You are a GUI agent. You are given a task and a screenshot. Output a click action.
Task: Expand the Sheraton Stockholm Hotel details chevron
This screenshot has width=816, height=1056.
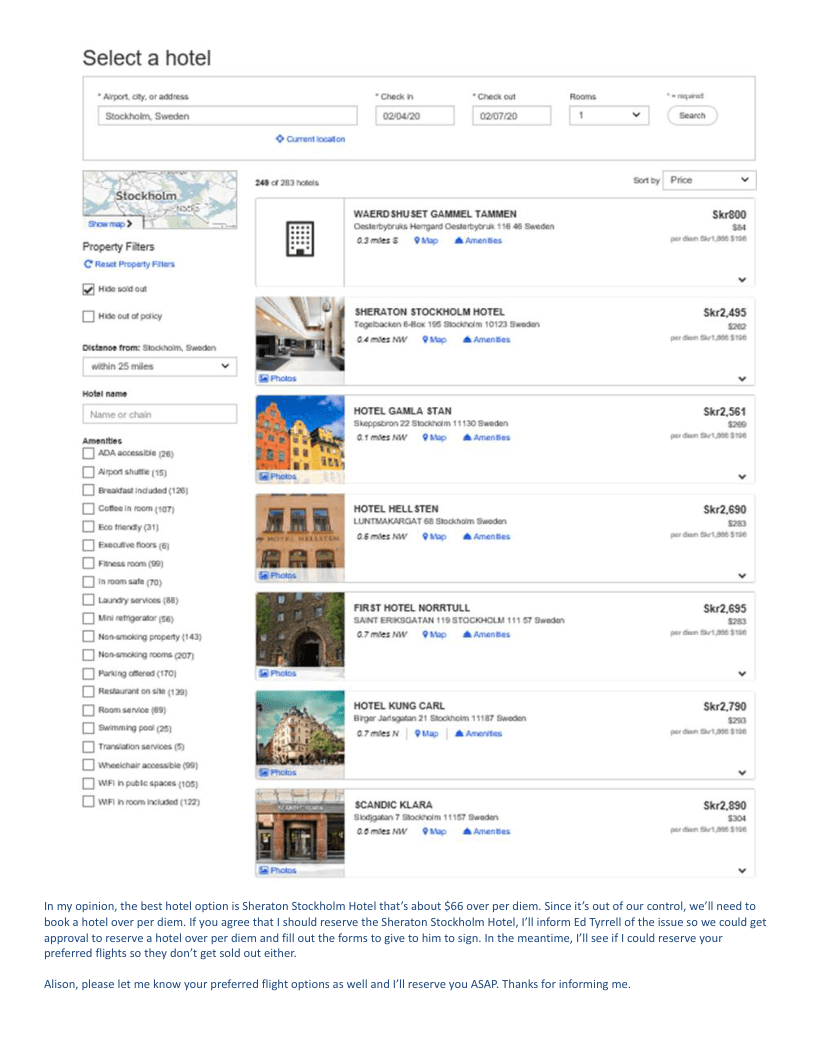click(x=742, y=379)
